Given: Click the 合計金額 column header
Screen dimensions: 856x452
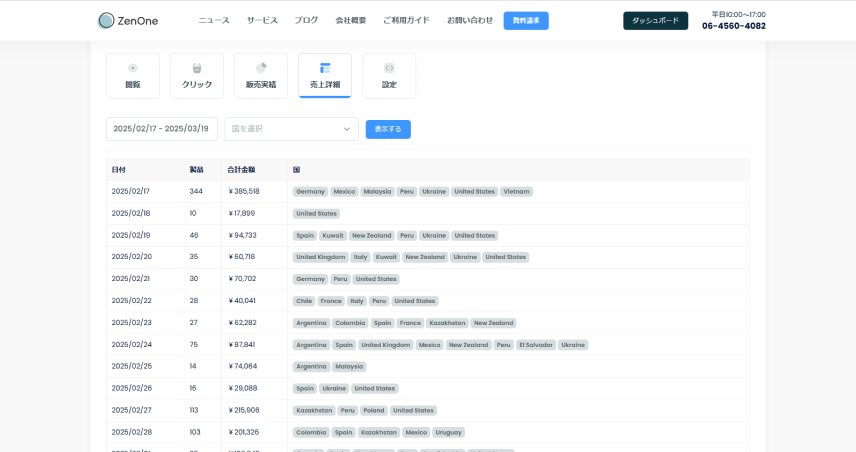Looking at the screenshot, I should click(x=241, y=169).
